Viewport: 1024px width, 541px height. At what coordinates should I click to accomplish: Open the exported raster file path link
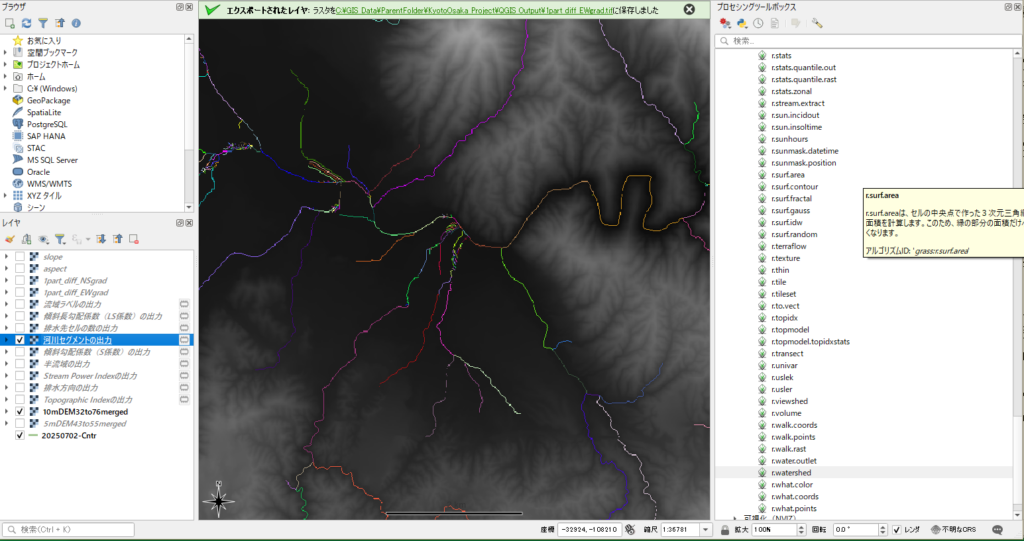[489, 9]
